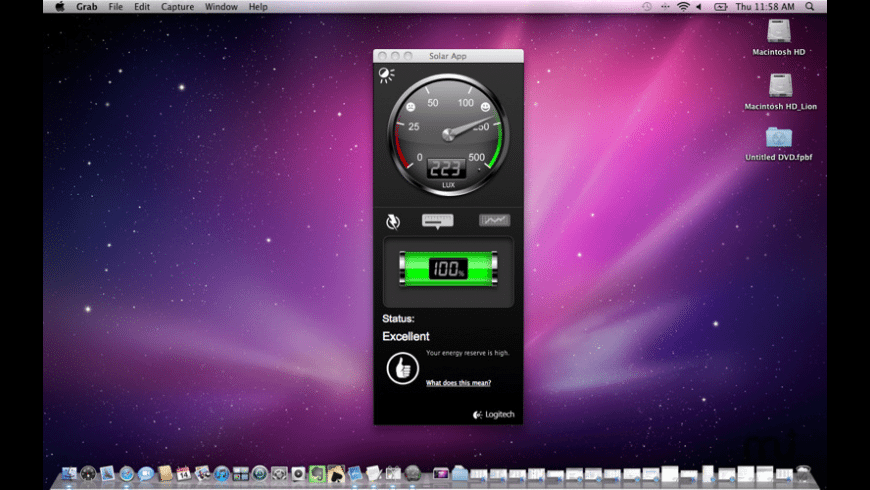This screenshot has height=490, width=870.
Task: Click the clock showing Thu 11:58 AM
Action: pos(765,7)
